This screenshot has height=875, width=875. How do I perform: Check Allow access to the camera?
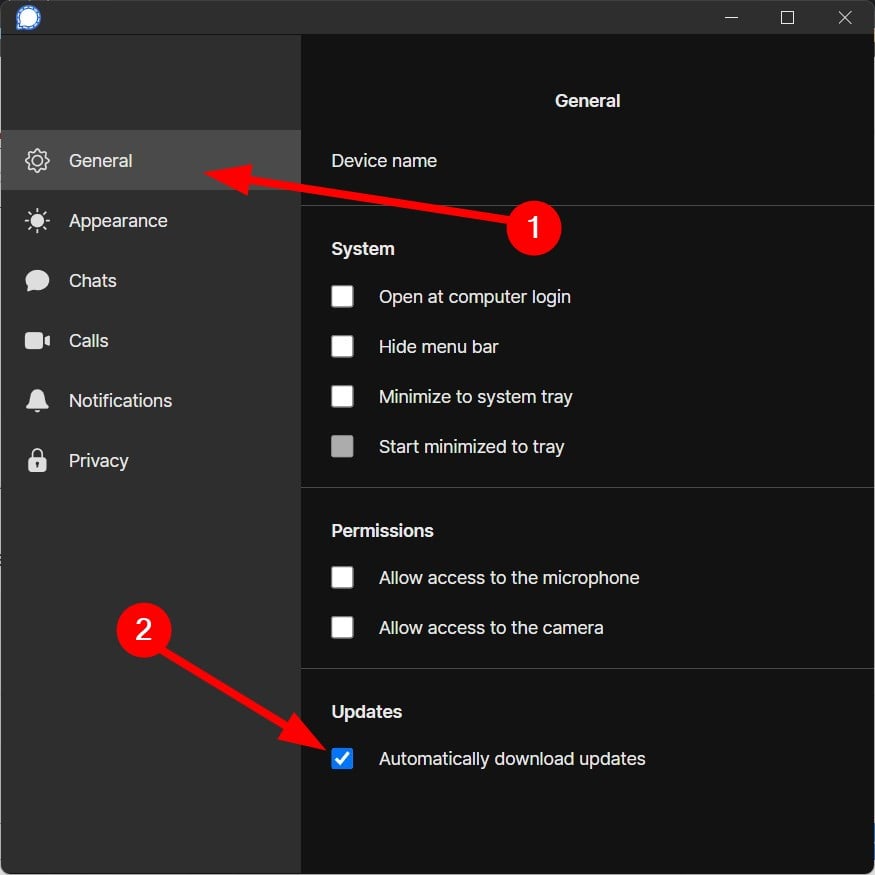coord(342,627)
